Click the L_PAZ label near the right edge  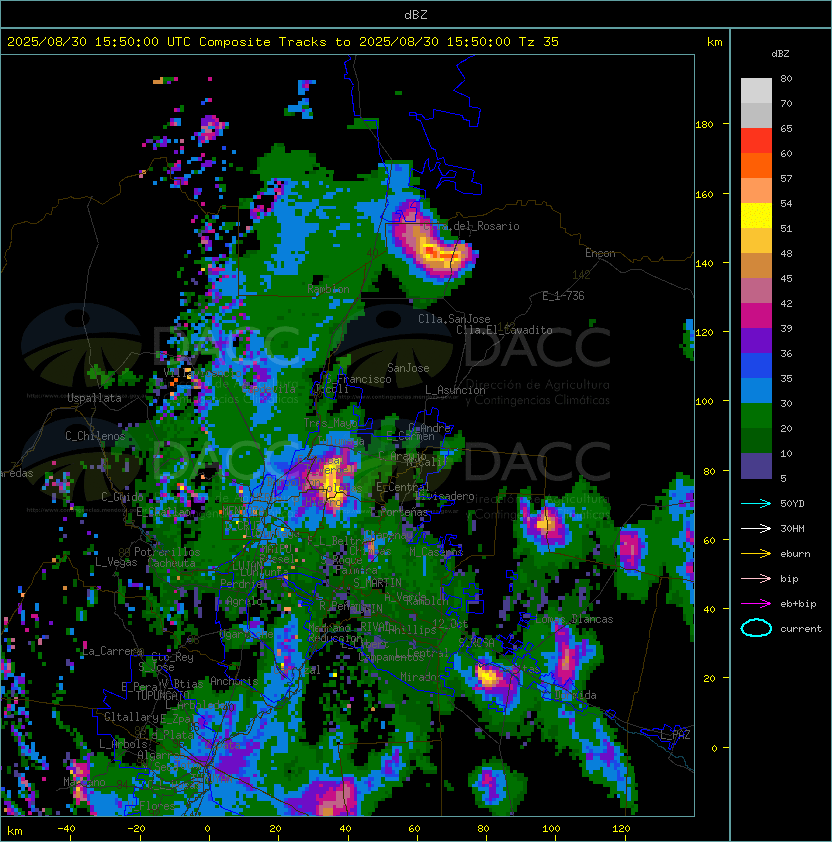coord(675,735)
